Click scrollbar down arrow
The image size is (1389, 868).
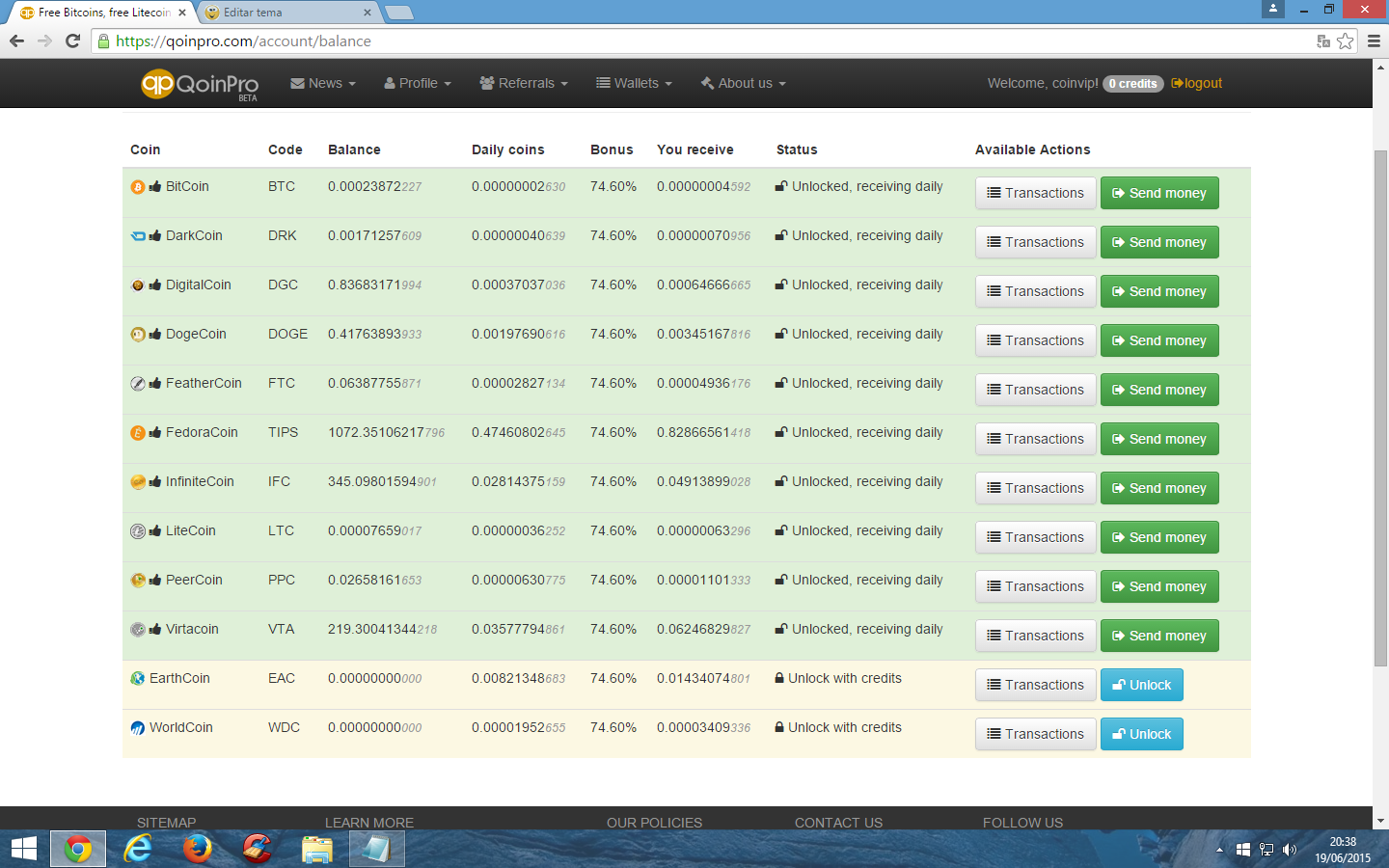click(1380, 822)
